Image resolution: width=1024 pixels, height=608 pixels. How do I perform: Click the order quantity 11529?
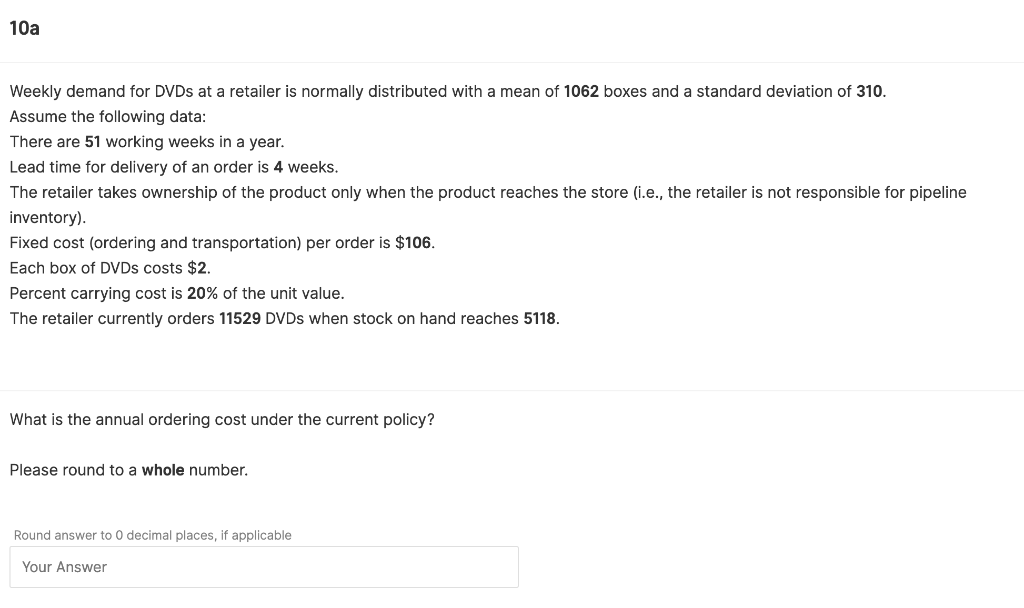click(x=240, y=318)
